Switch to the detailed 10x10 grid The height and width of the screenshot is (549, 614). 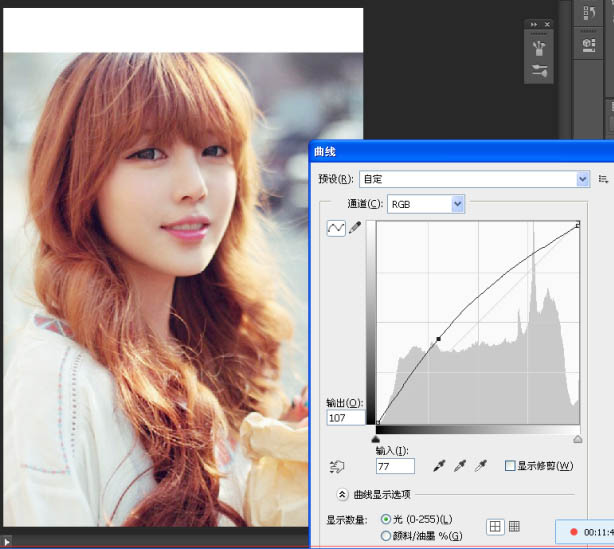coord(515,526)
